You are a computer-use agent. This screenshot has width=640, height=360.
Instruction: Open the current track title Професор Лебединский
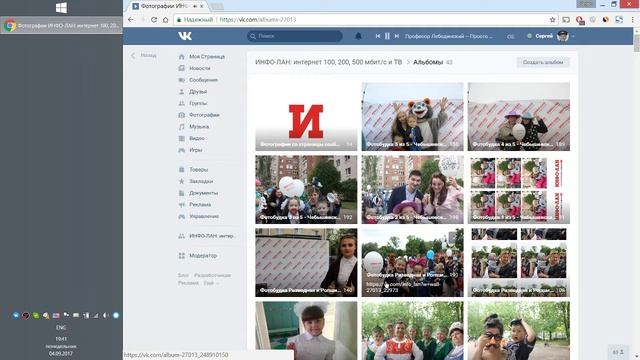click(x=449, y=36)
